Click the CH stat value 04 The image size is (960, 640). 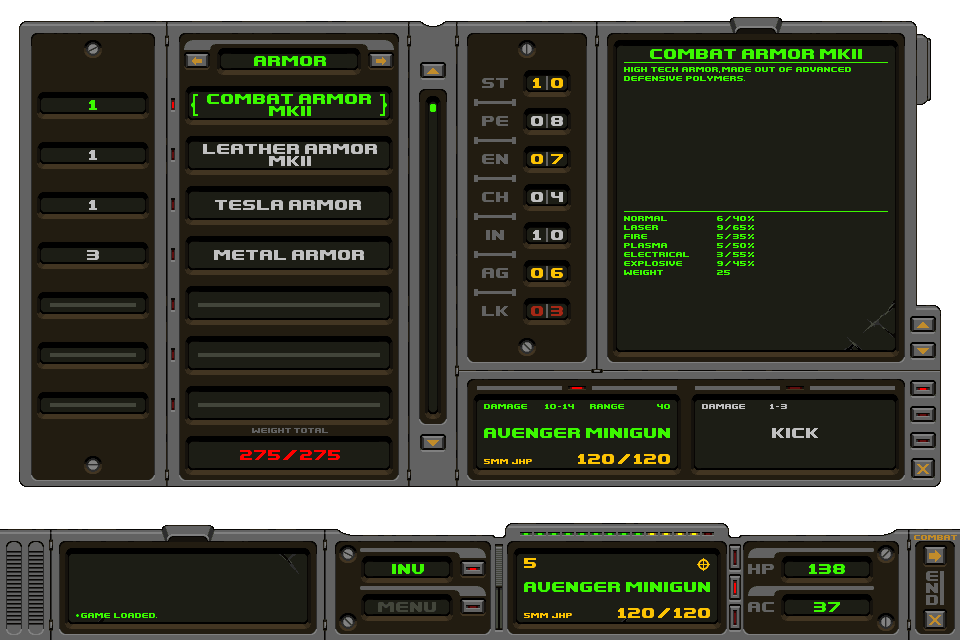[547, 197]
